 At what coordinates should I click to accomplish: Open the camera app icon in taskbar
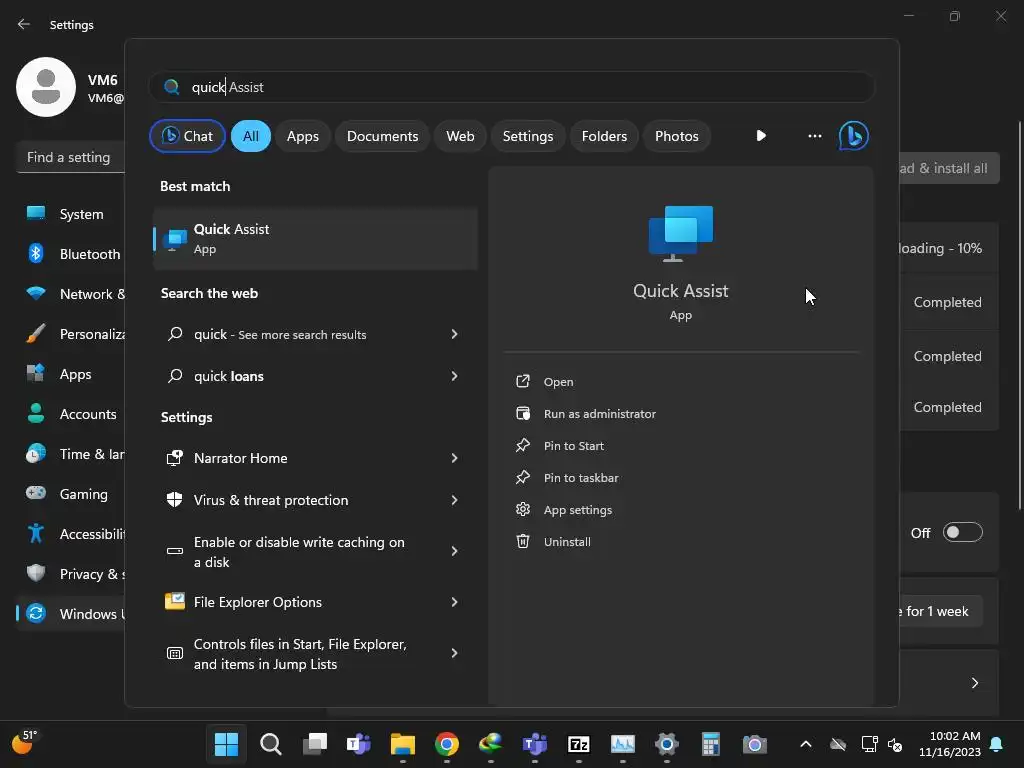(x=754, y=744)
